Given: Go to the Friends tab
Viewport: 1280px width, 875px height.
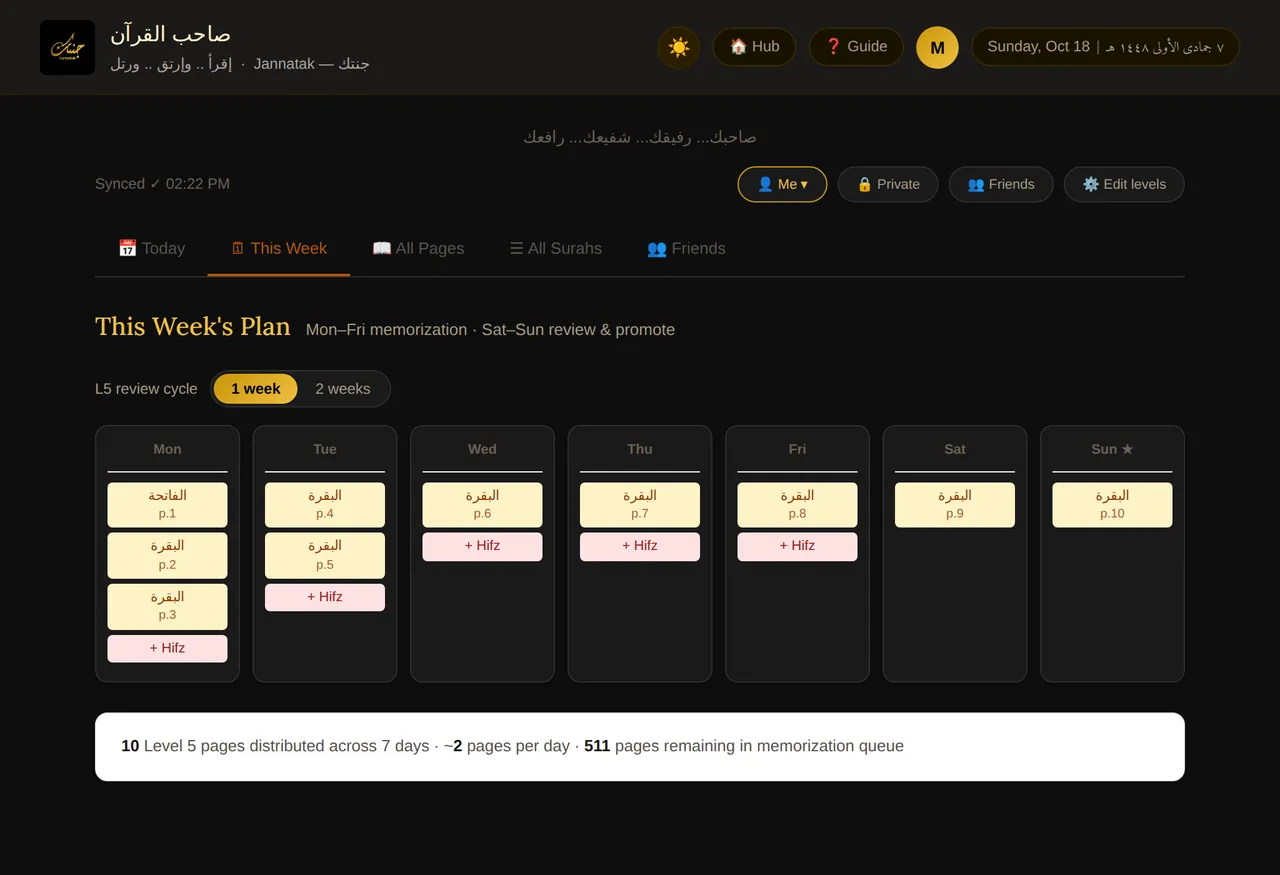Looking at the screenshot, I should click(x=686, y=248).
